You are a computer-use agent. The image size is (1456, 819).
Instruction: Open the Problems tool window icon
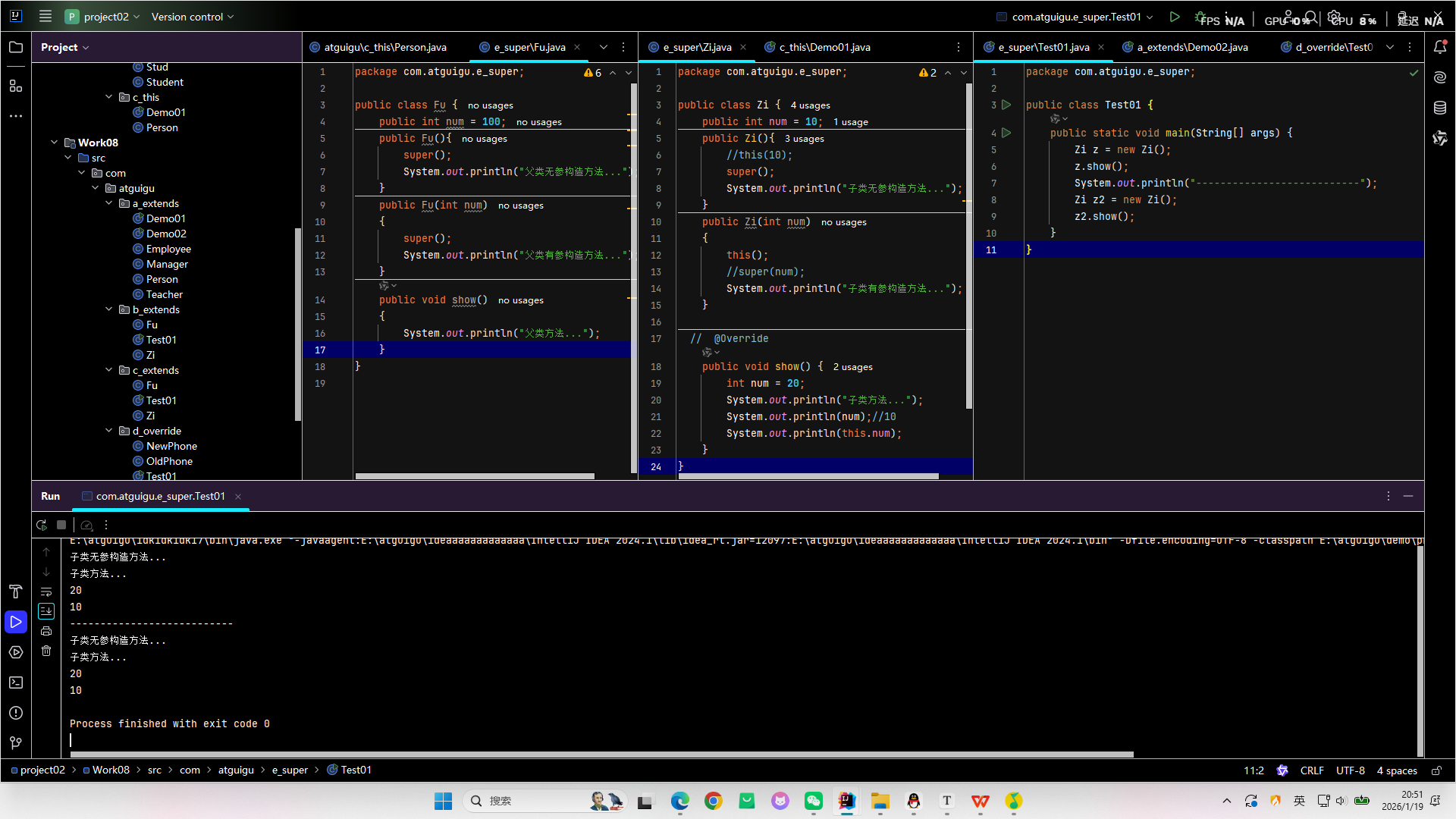click(16, 713)
